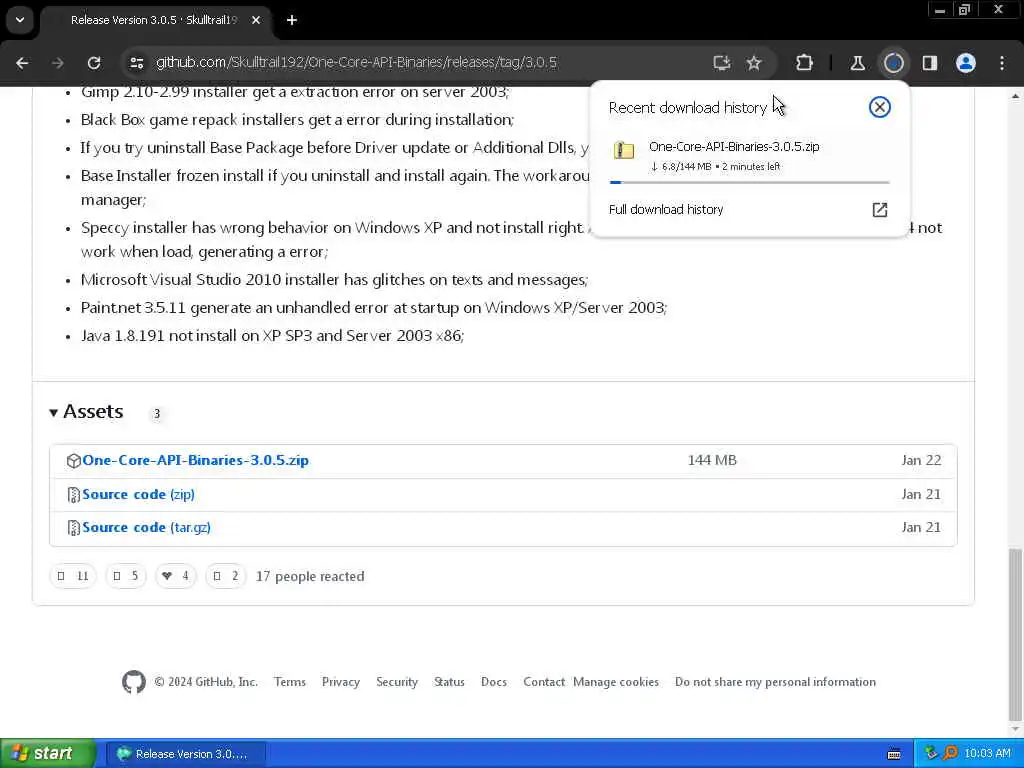Click 144 MB size text
Viewport: 1024px width, 768px height.
pyautogui.click(x=712, y=460)
